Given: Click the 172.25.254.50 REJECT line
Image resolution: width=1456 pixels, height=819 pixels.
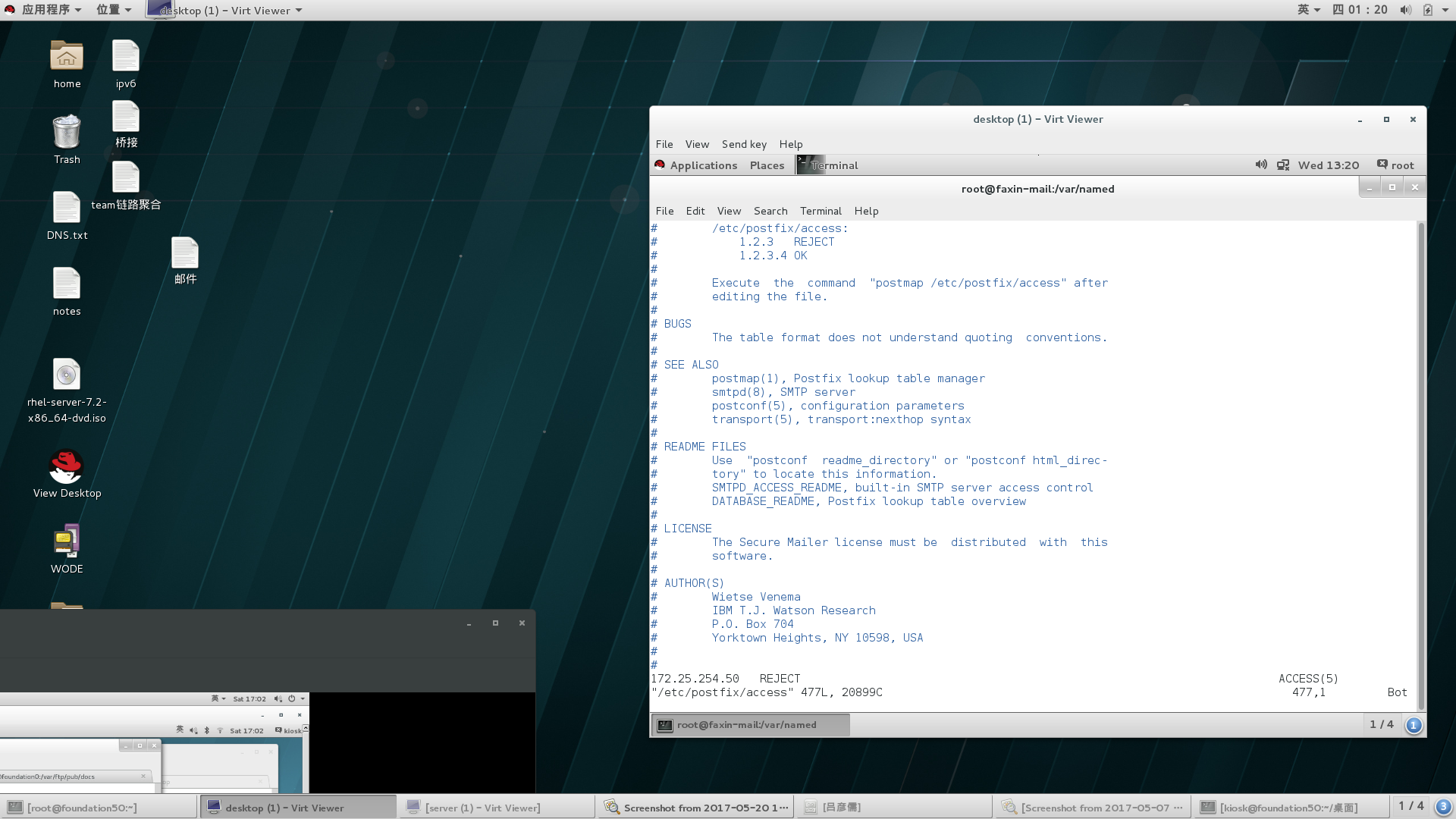Looking at the screenshot, I should (x=726, y=679).
